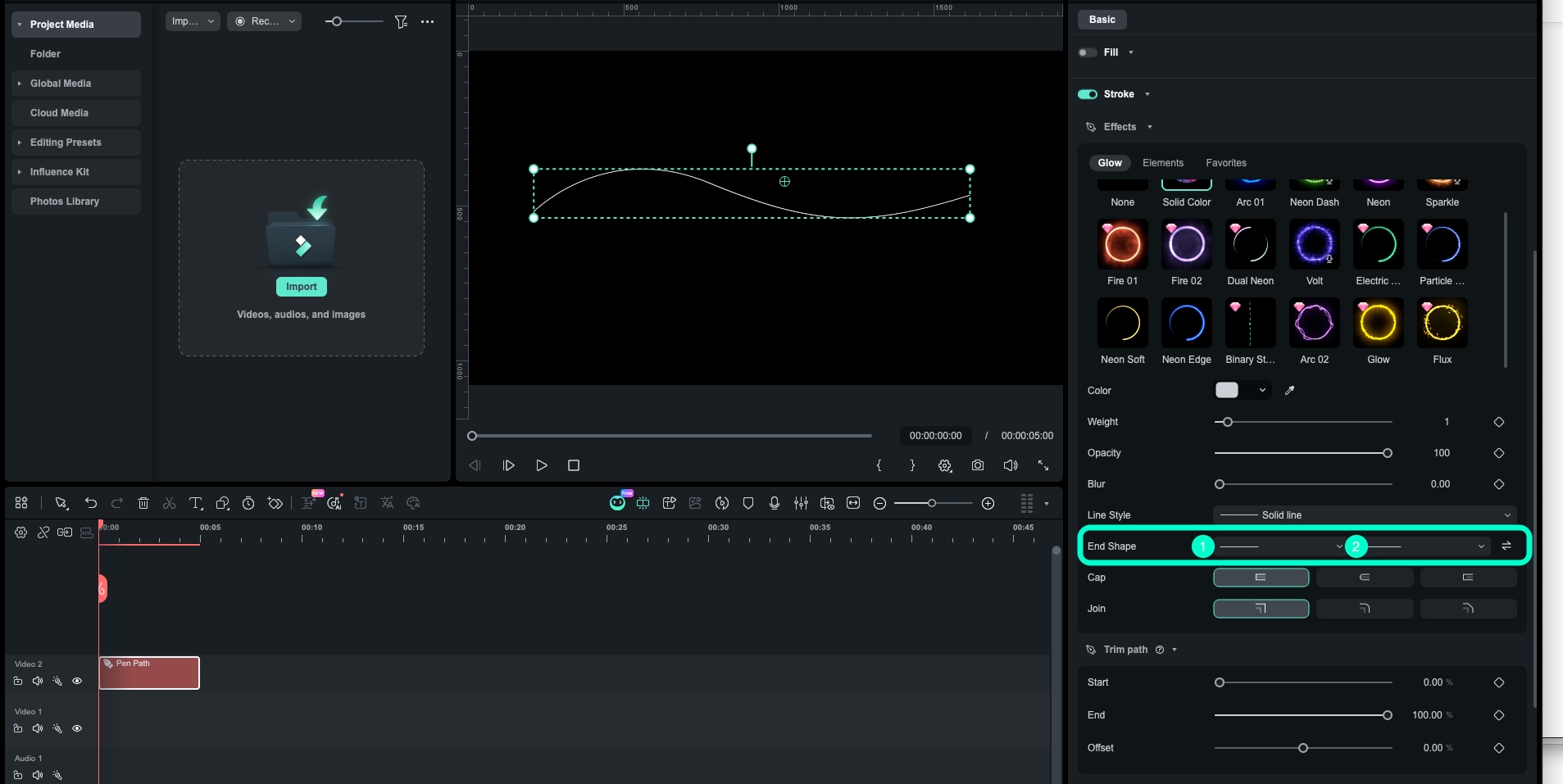Click the Import button

pyautogui.click(x=301, y=287)
